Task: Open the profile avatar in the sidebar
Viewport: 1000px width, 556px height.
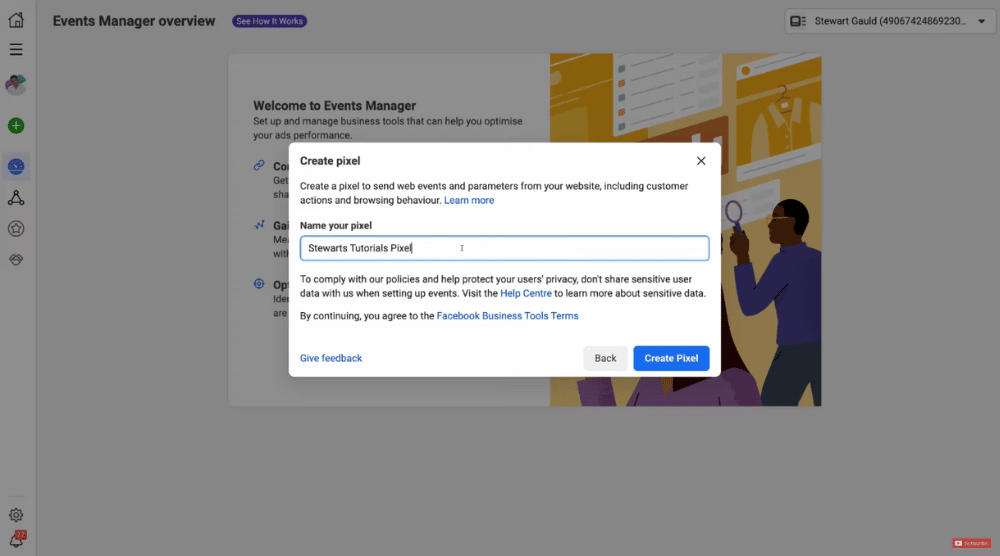Action: (x=16, y=85)
